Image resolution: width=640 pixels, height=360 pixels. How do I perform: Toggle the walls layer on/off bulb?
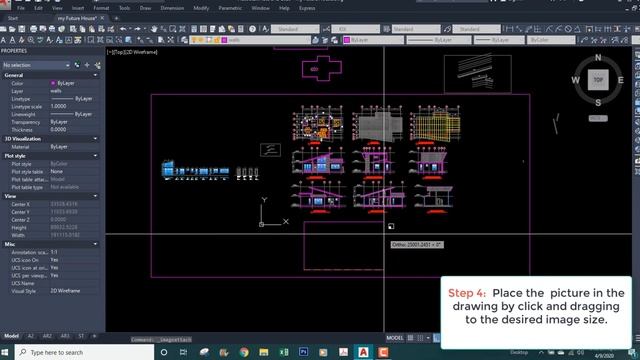[x=194, y=40]
